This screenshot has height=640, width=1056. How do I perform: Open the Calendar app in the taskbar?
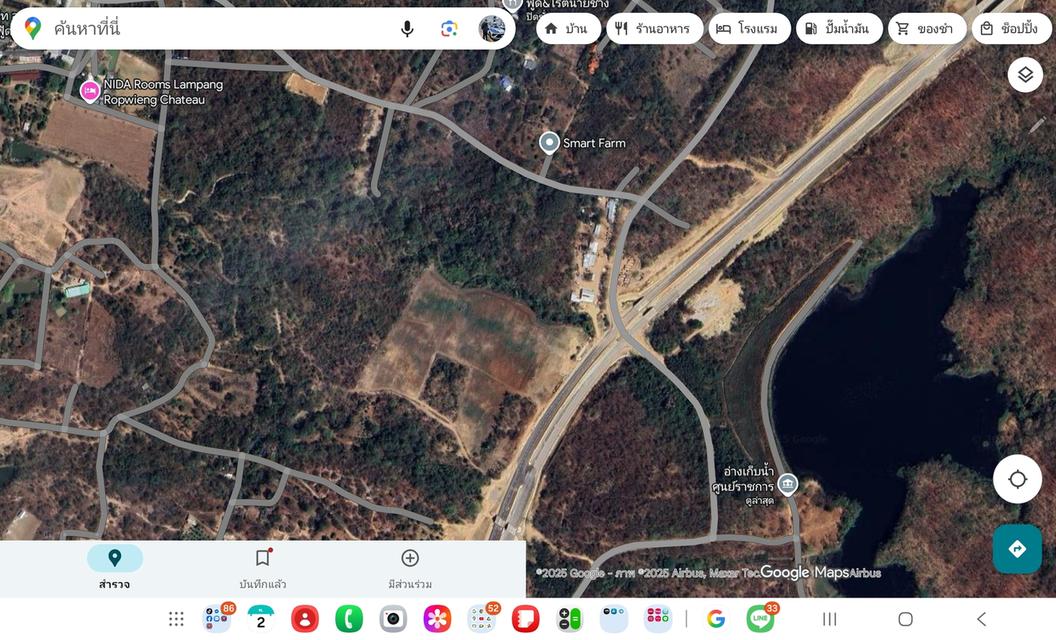[x=261, y=618]
